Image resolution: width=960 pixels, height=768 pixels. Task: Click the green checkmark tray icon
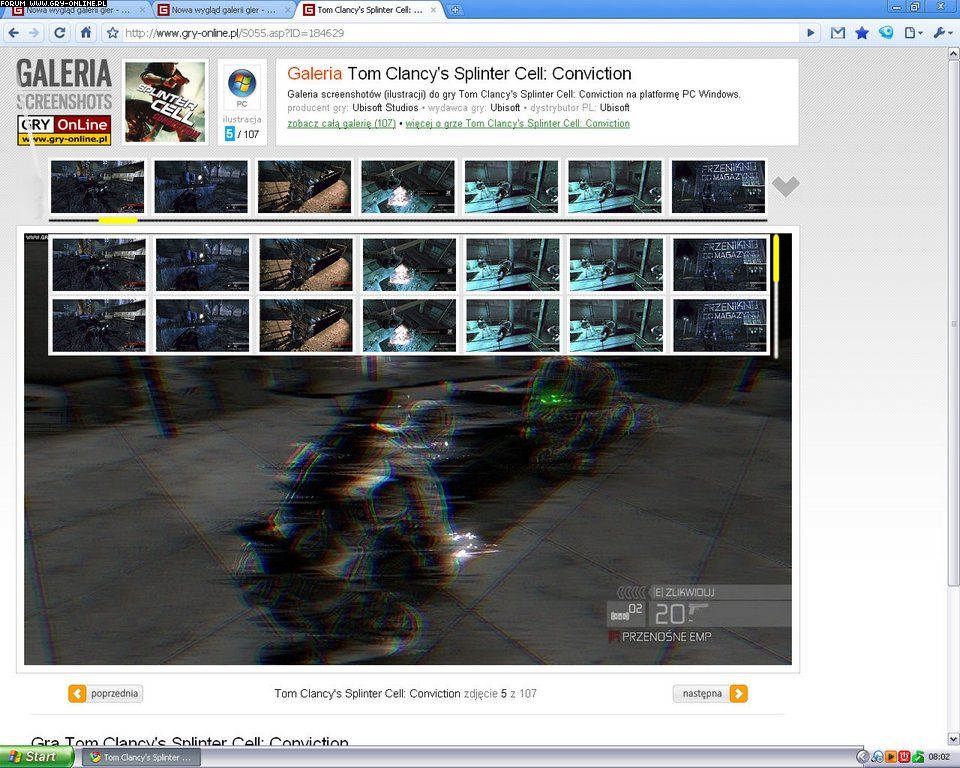click(917, 757)
